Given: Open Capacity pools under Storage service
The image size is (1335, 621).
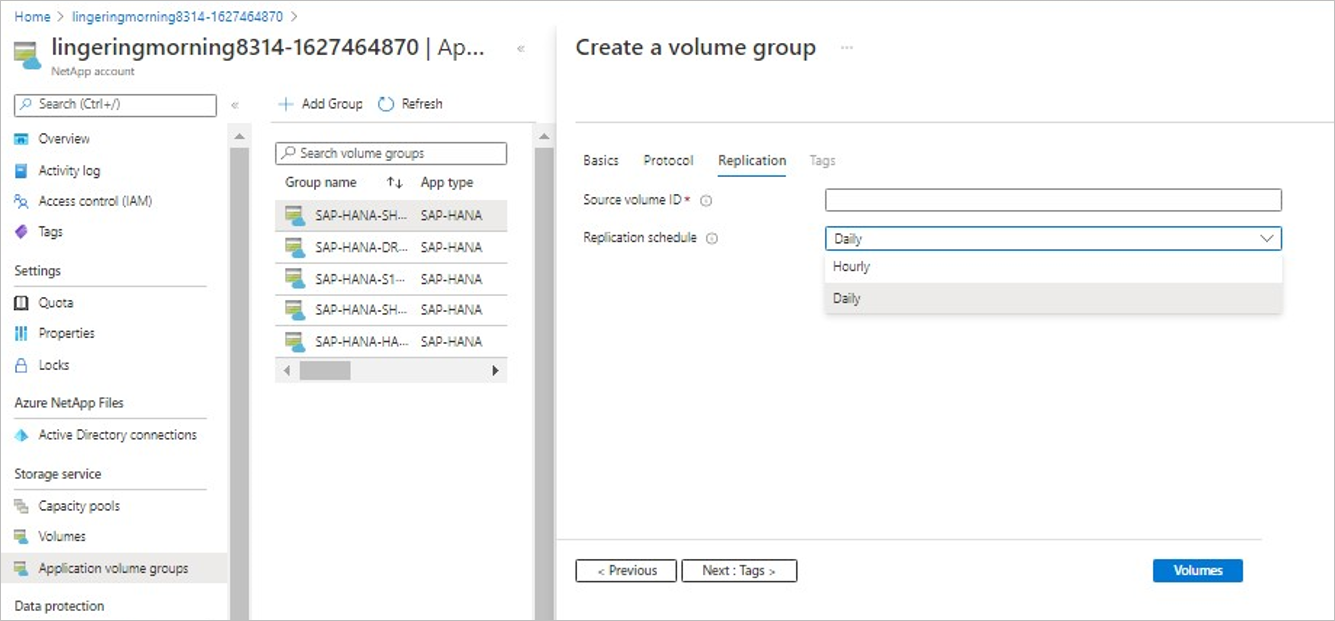Looking at the screenshot, I should click(79, 506).
